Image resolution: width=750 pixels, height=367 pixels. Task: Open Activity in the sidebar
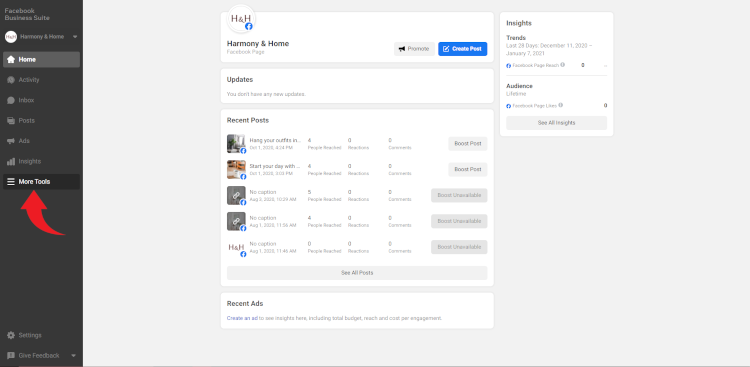click(x=41, y=80)
